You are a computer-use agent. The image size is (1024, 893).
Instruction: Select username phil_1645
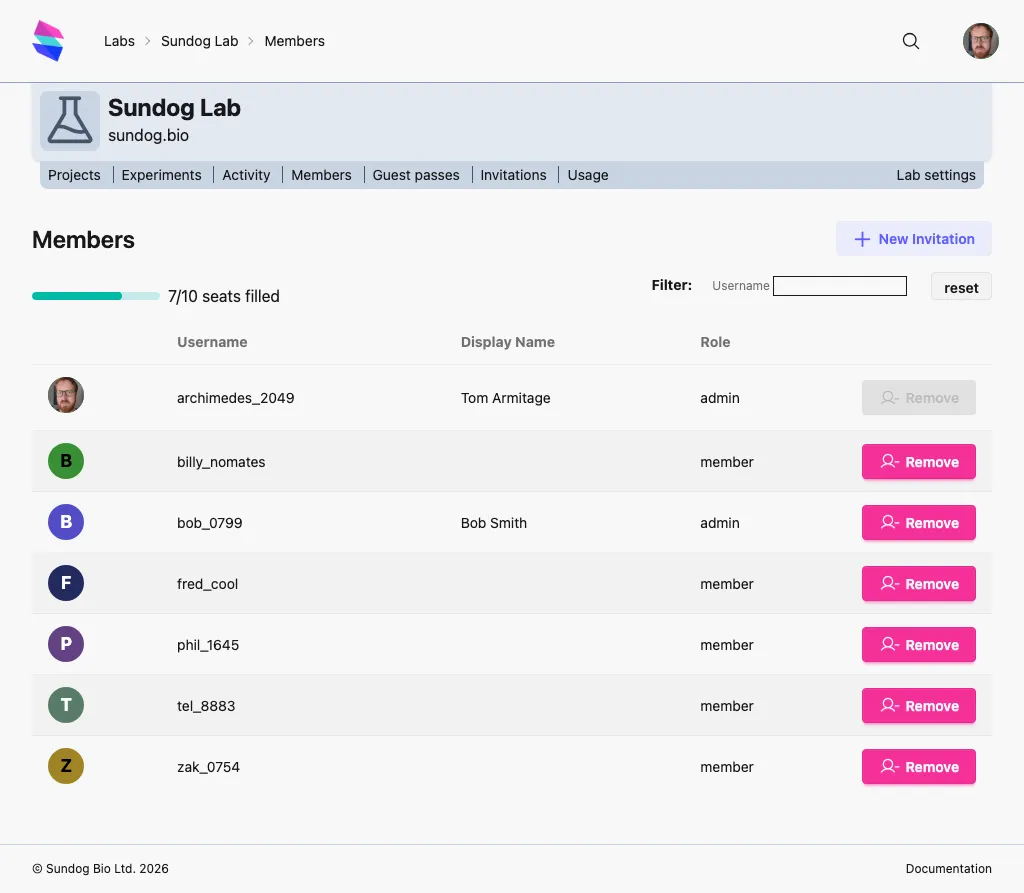[x=208, y=645]
